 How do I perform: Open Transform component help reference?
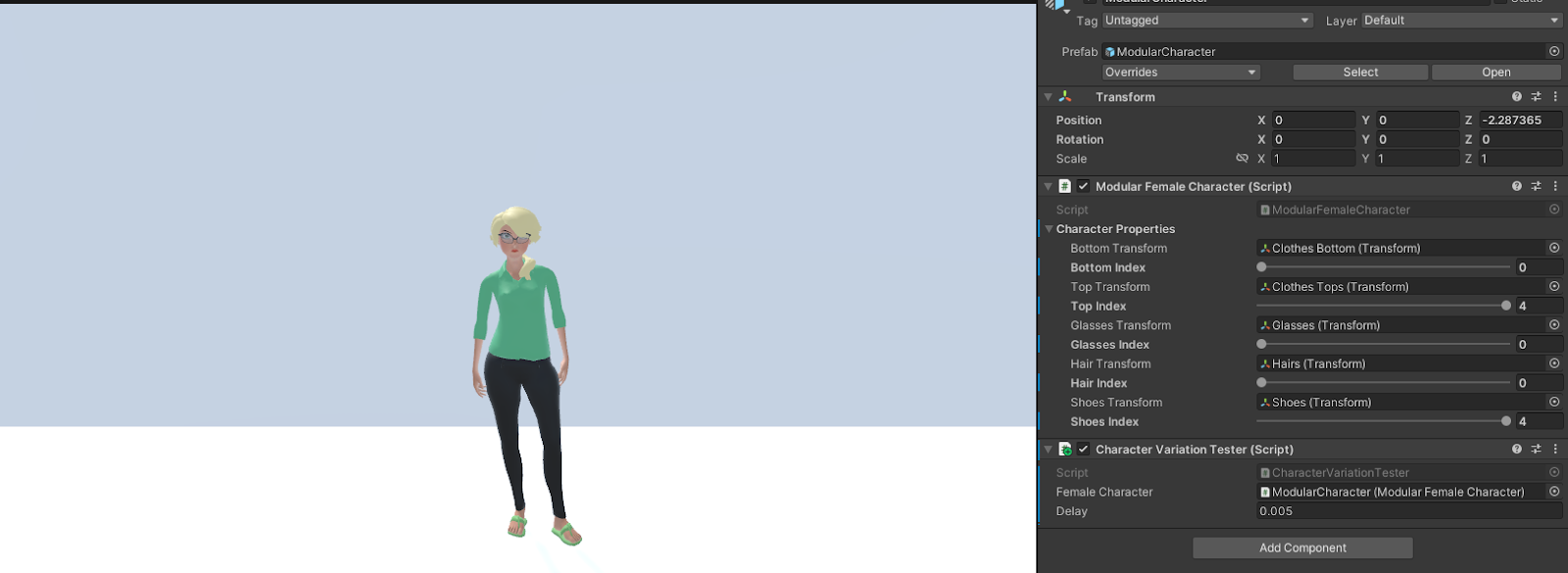[x=1516, y=97]
